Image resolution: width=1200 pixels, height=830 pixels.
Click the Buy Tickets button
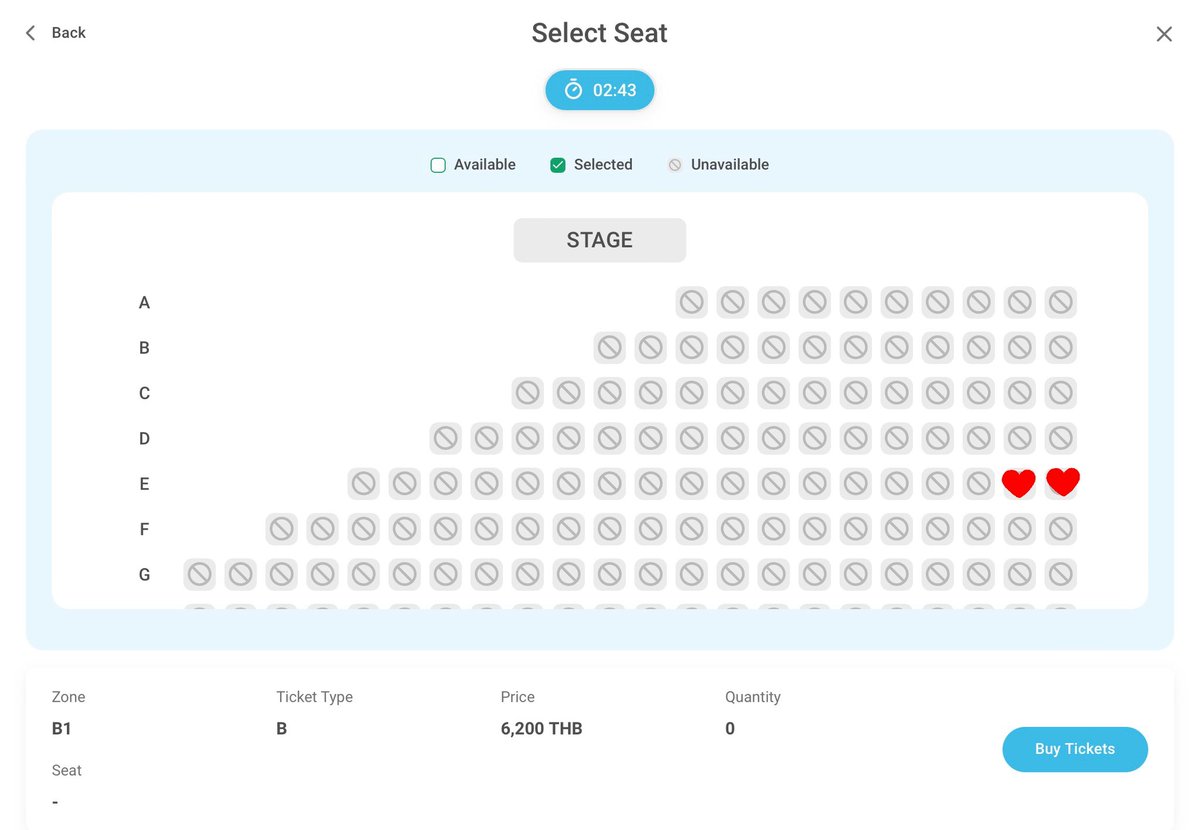coord(1075,749)
